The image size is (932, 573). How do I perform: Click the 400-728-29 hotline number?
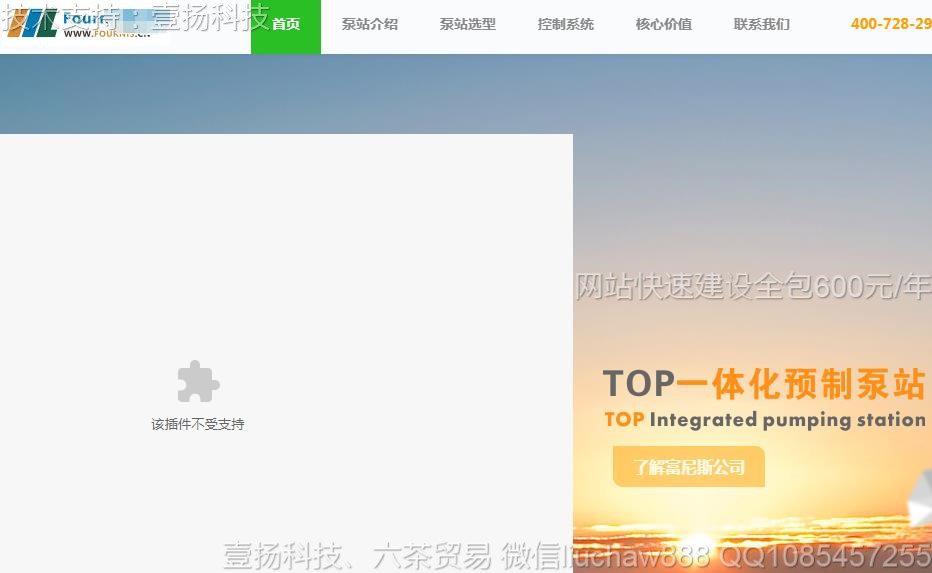(890, 24)
